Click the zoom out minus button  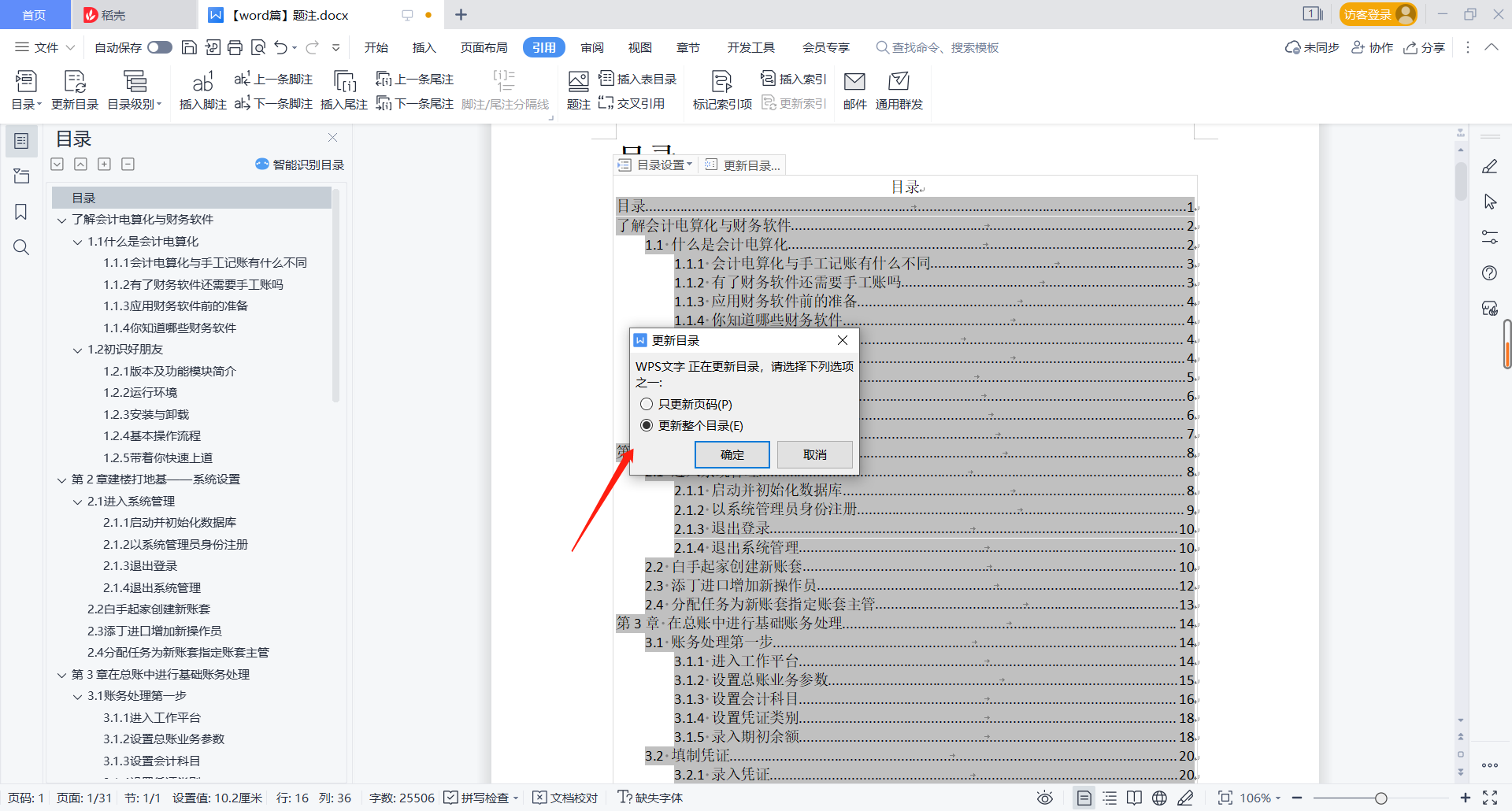tap(1297, 798)
